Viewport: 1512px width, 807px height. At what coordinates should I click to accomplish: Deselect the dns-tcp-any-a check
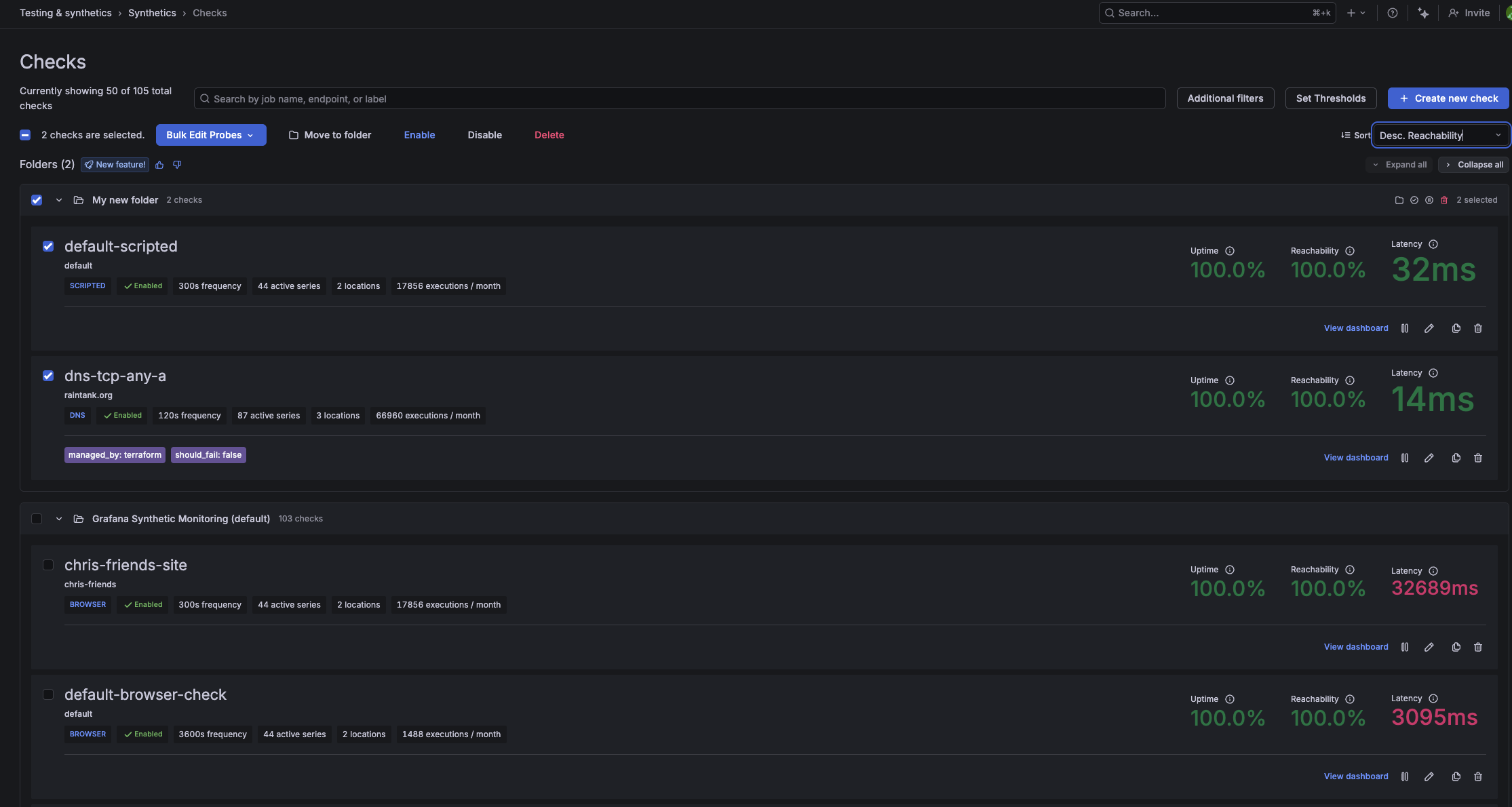pyautogui.click(x=48, y=376)
